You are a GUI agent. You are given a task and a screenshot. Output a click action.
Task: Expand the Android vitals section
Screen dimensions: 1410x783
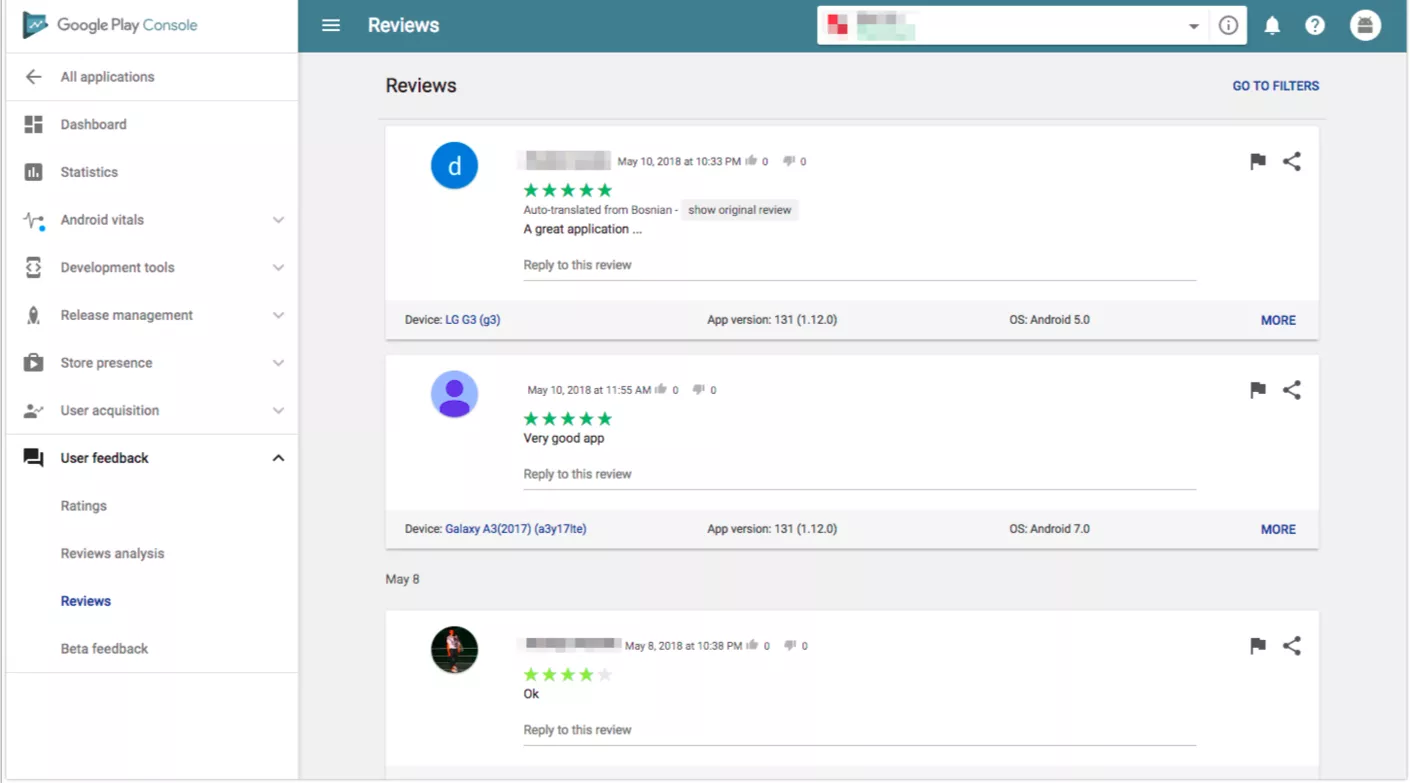[x=279, y=220]
